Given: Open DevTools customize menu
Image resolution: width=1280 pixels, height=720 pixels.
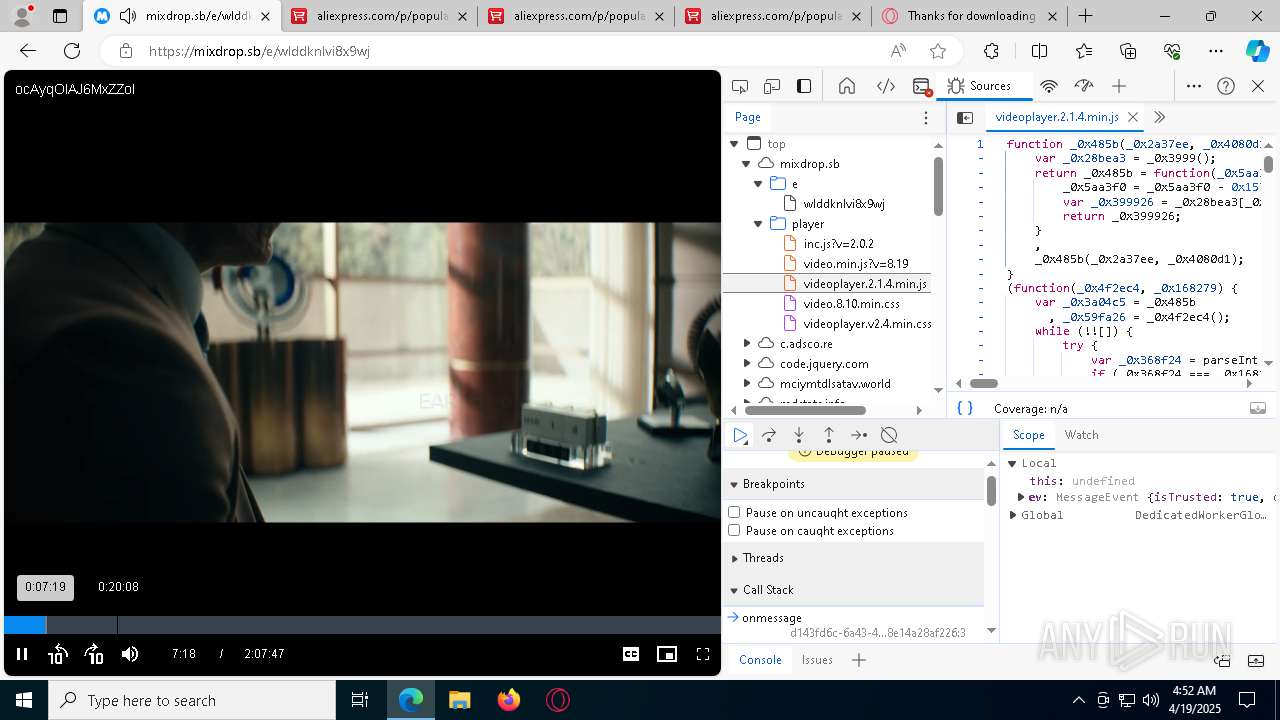Looking at the screenshot, I should pos(1194,86).
